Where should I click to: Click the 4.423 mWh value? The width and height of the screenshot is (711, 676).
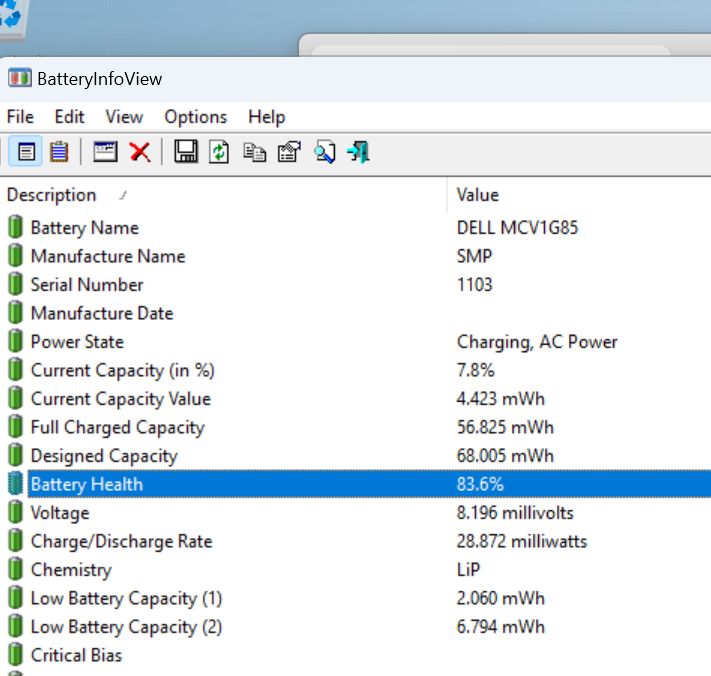point(500,399)
